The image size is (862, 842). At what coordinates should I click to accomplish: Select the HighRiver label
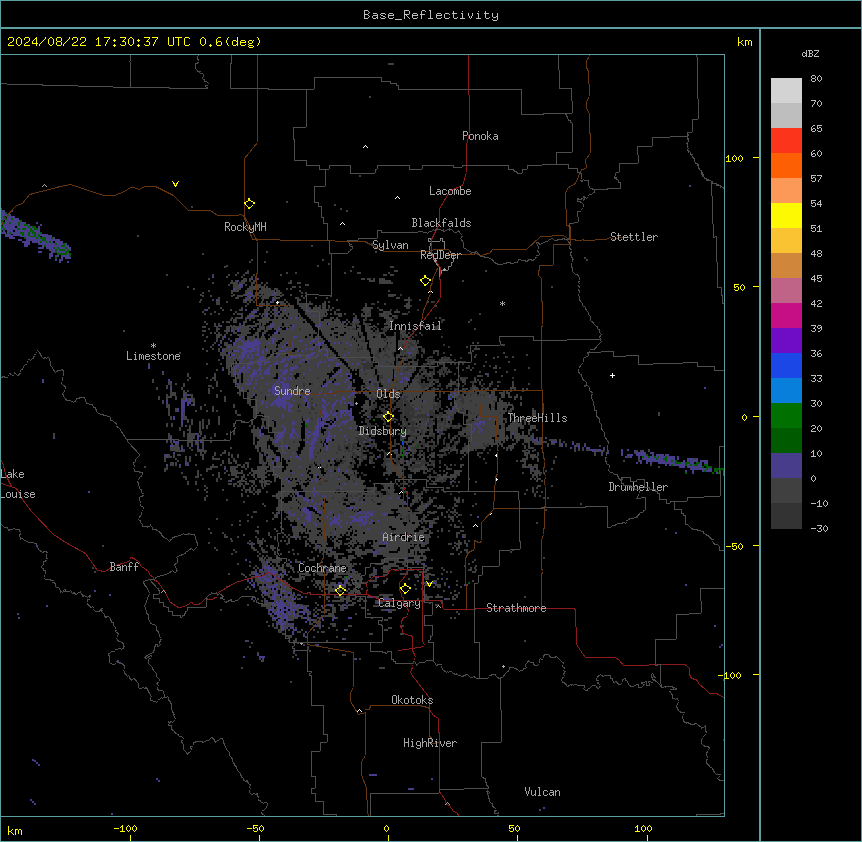430,743
